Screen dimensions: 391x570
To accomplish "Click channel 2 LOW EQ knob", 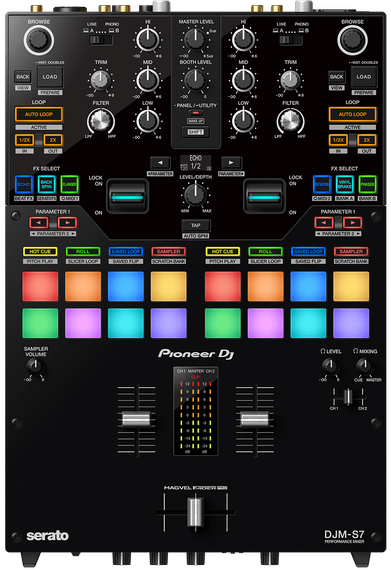I will point(243,121).
